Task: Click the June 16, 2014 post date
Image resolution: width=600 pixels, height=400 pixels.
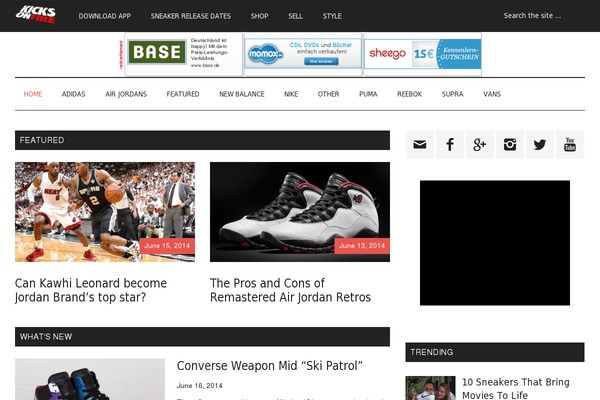Action: (199, 386)
